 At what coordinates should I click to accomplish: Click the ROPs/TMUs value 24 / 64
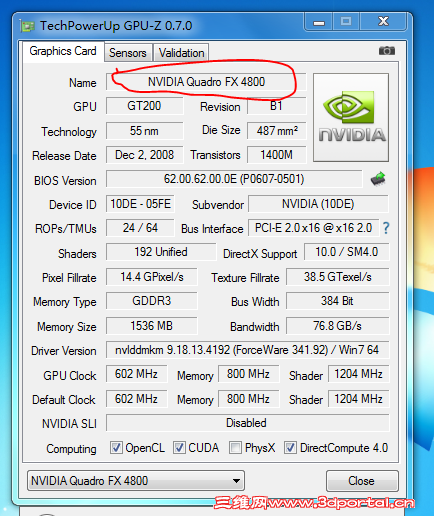(x=140, y=228)
